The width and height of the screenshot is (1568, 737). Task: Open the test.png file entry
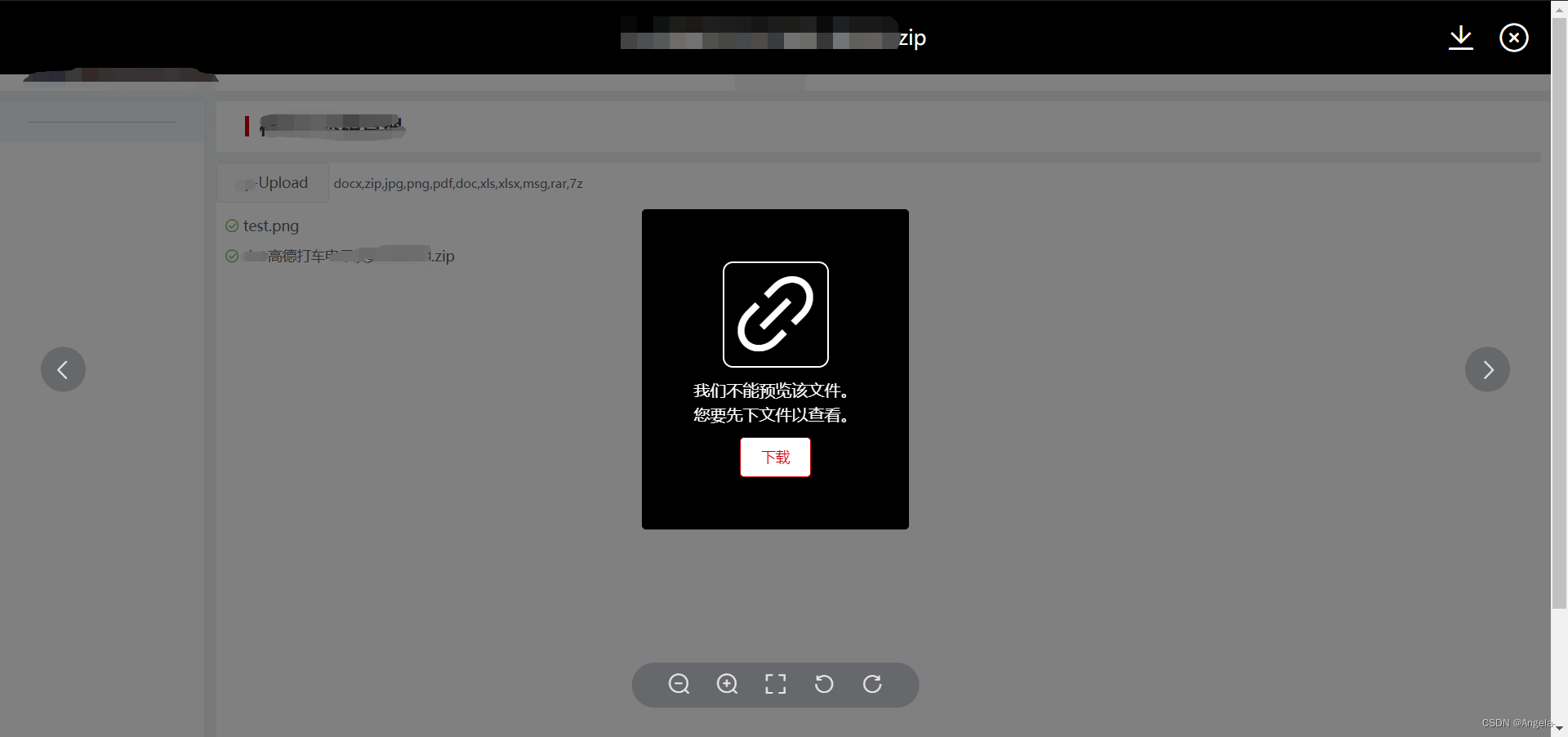pyautogui.click(x=271, y=226)
